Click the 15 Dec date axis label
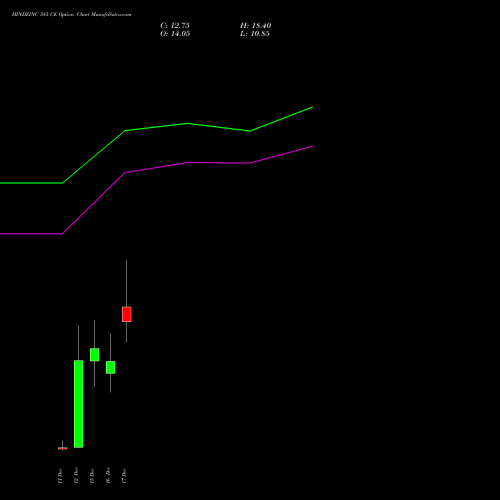Image resolution: width=500 pixels, height=500 pixels. click(92, 476)
